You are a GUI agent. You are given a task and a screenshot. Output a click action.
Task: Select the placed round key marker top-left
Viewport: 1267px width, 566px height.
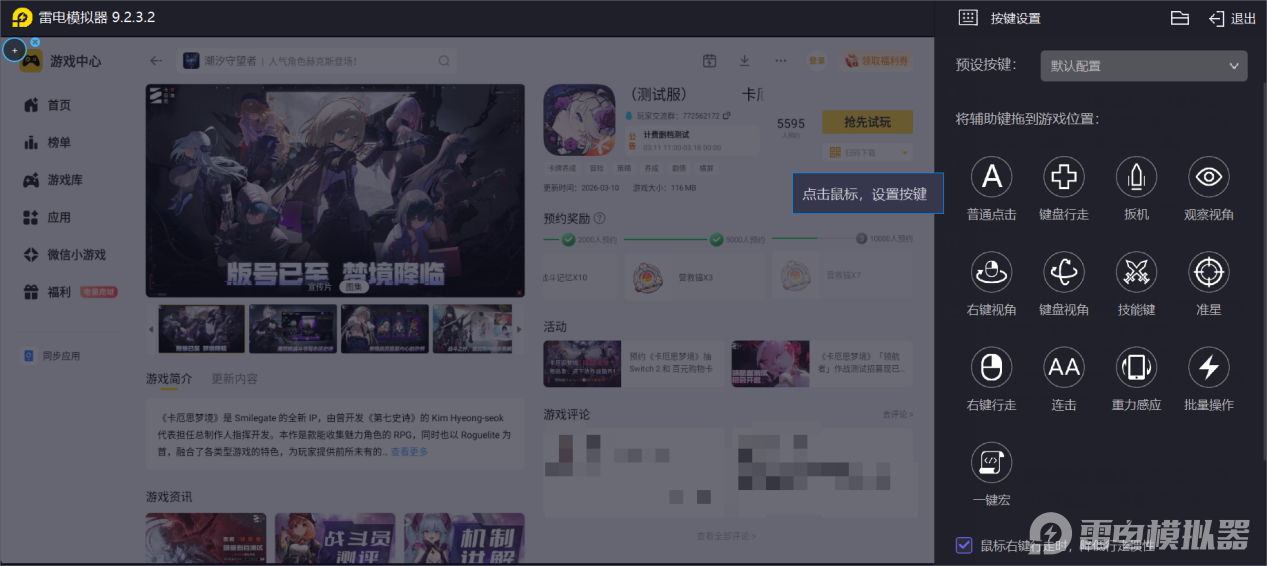pyautogui.click(x=14, y=50)
